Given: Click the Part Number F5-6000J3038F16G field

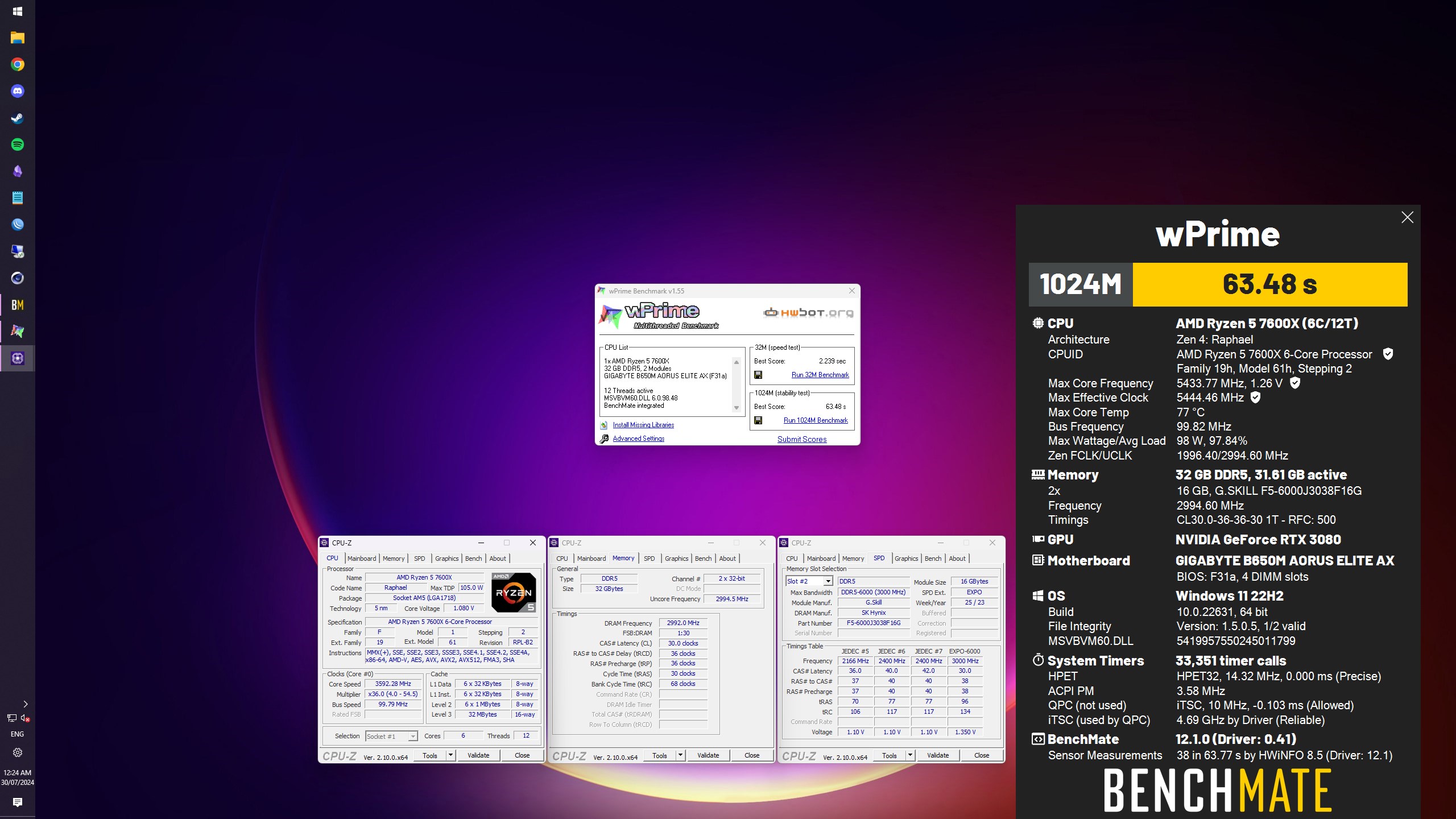Looking at the screenshot, I should coord(874,623).
